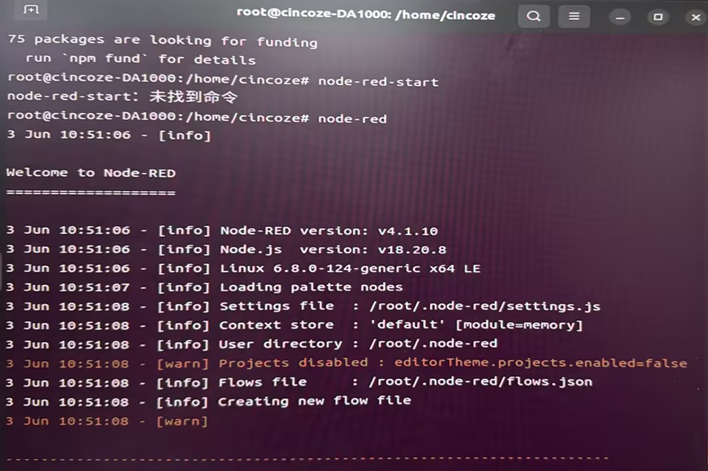708x471 pixels.
Task: Click the settings file path '/root/.node-red/settings.js'
Action: [x=485, y=306]
